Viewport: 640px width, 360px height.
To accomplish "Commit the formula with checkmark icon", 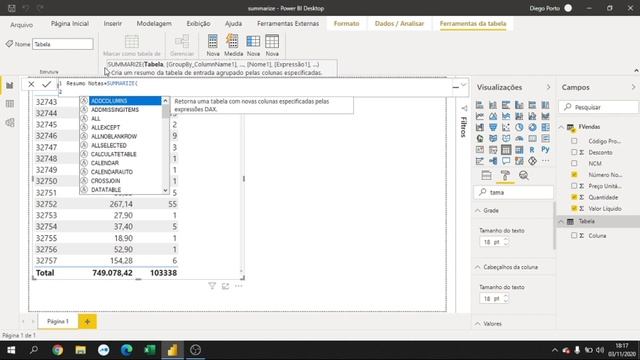I will pyautogui.click(x=47, y=84).
